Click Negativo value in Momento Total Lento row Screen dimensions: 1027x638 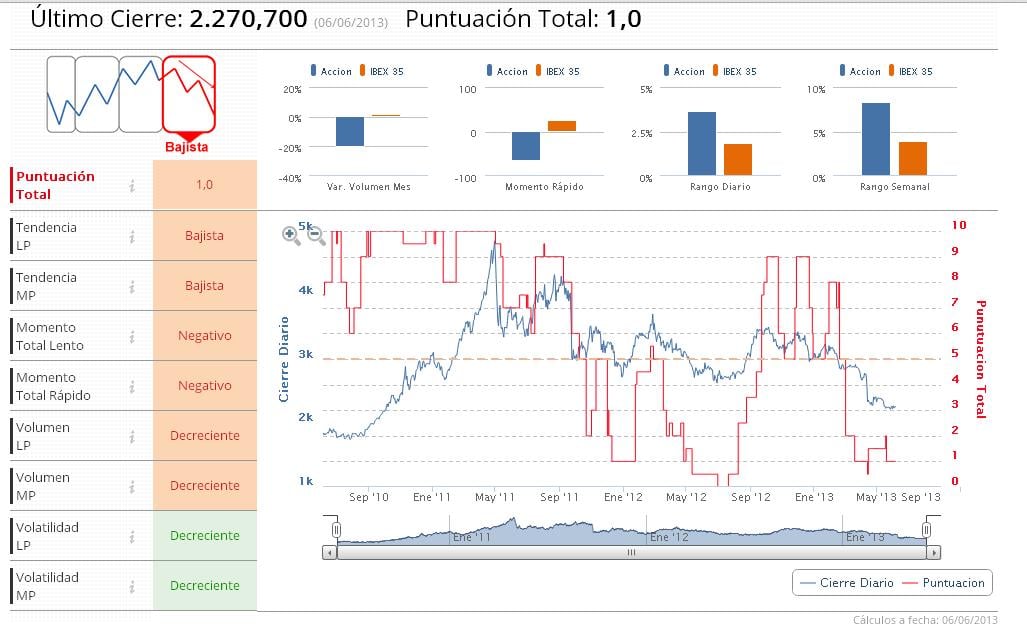(x=205, y=336)
